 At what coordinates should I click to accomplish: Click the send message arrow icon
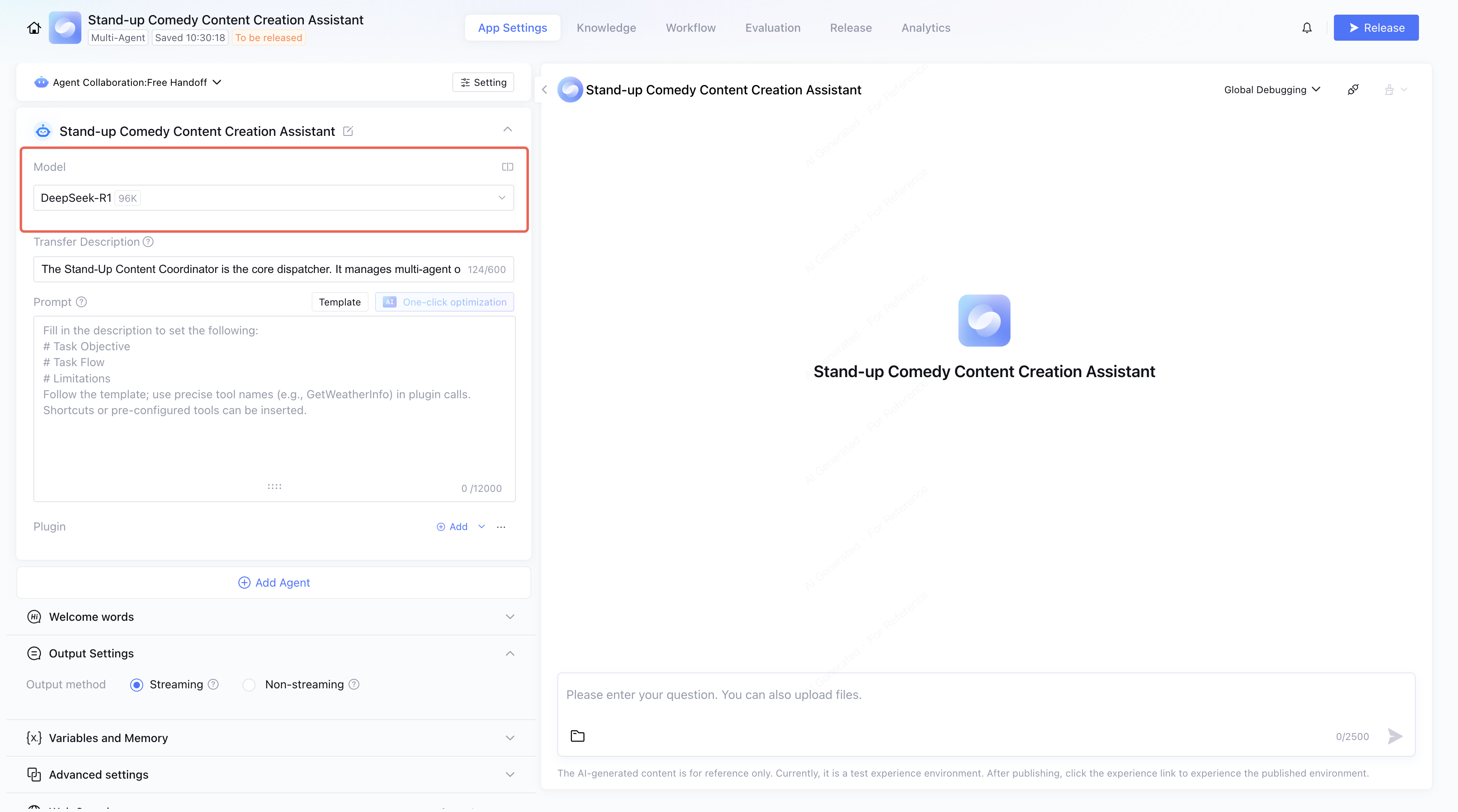coord(1395,736)
